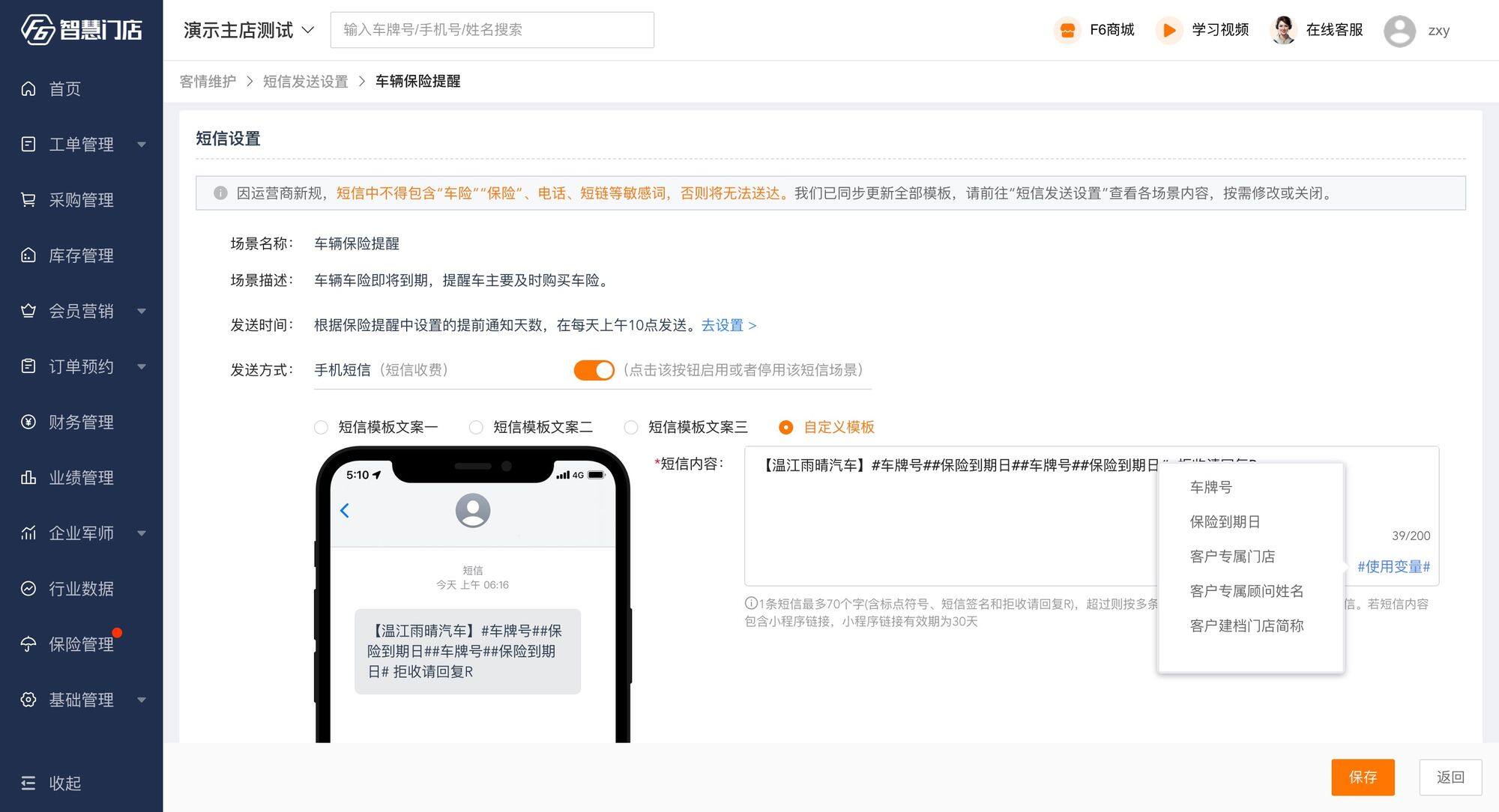Click the #使用变量# link
1499x812 pixels.
pos(1393,566)
